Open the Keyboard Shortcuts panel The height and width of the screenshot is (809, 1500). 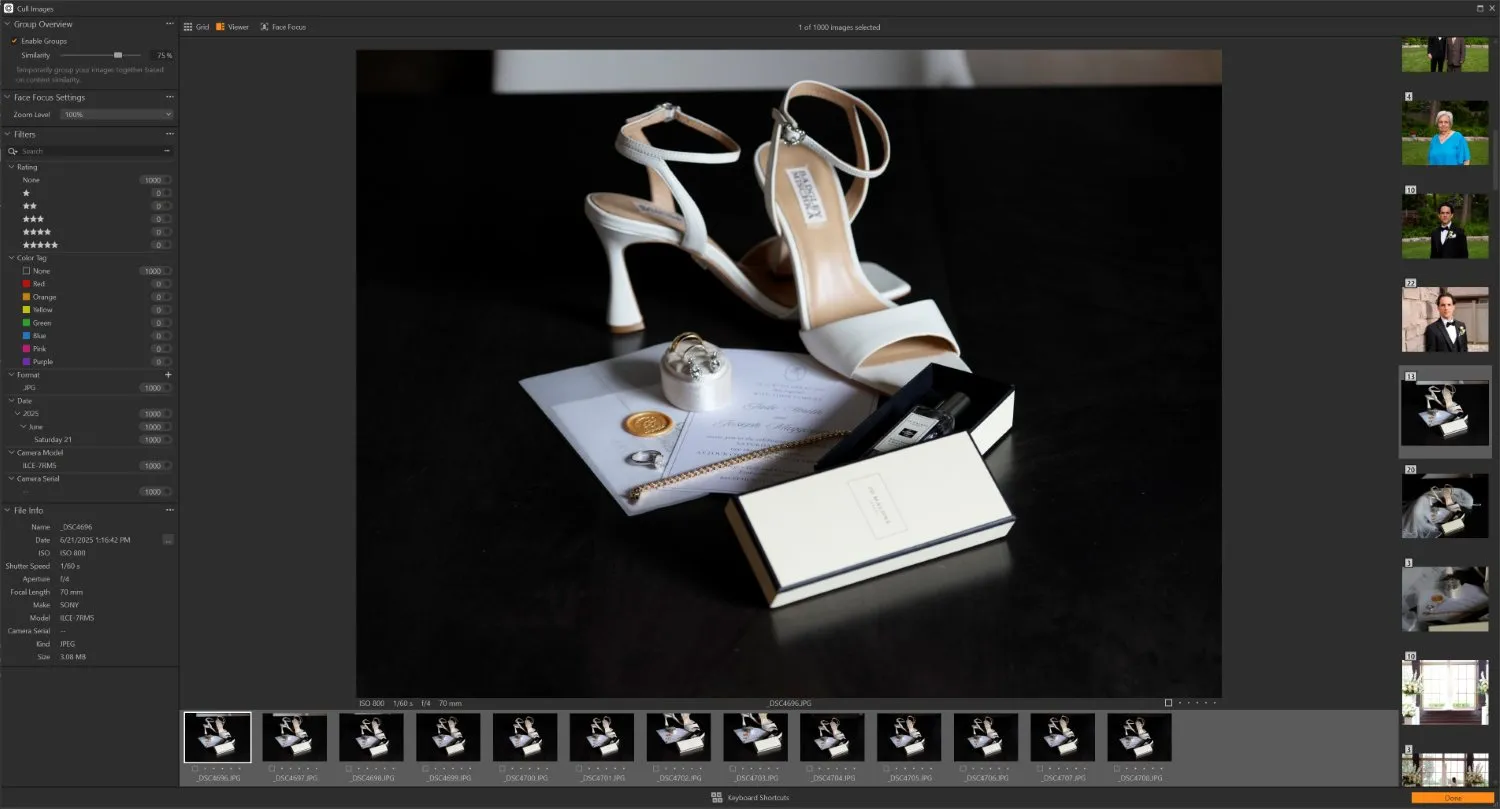pyautogui.click(x=750, y=797)
